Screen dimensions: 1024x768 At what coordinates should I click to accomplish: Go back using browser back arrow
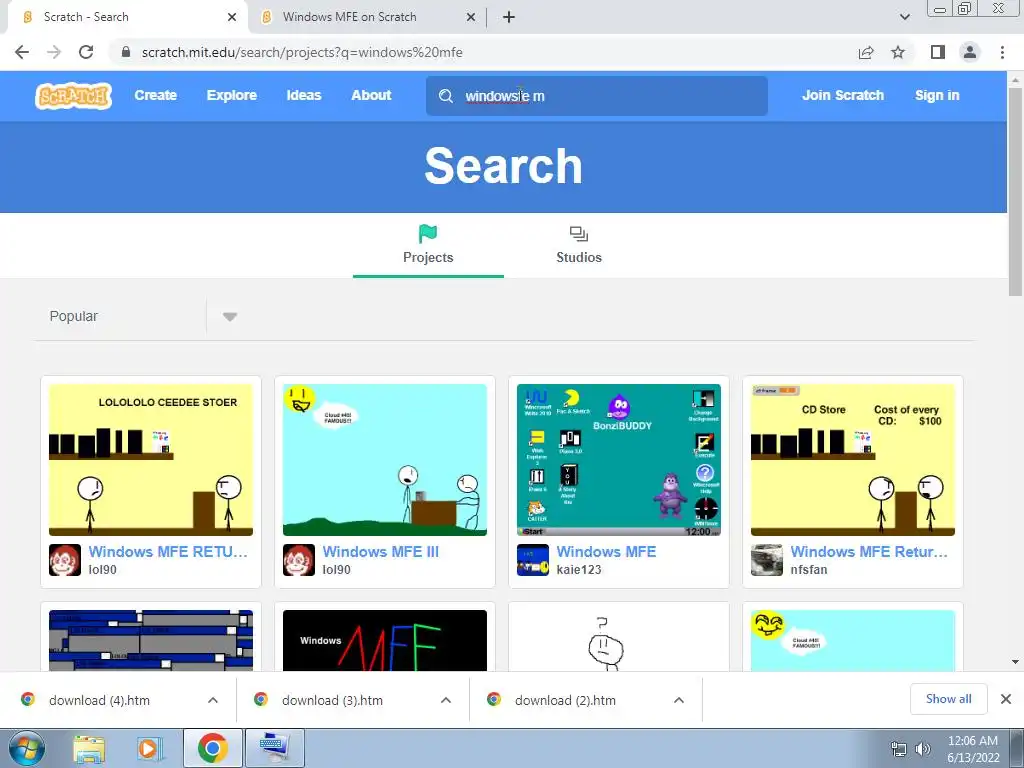(x=22, y=52)
